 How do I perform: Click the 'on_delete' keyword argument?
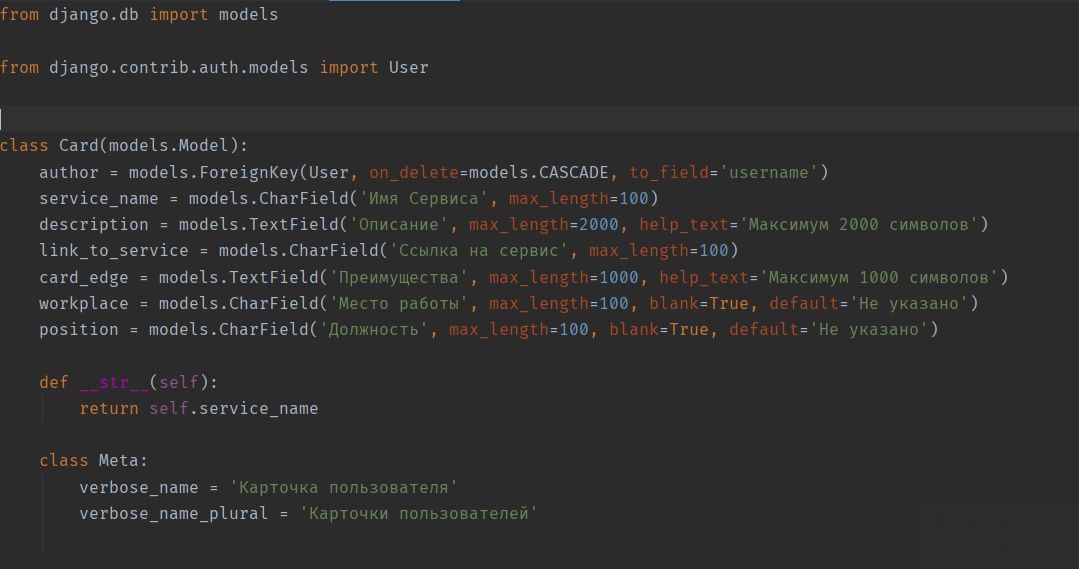(414, 173)
